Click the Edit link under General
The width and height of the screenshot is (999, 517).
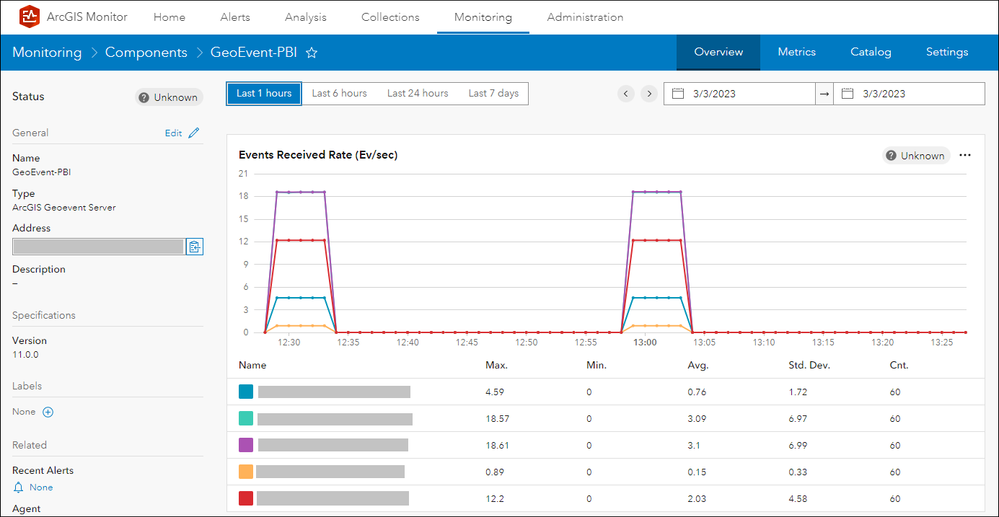click(x=173, y=133)
